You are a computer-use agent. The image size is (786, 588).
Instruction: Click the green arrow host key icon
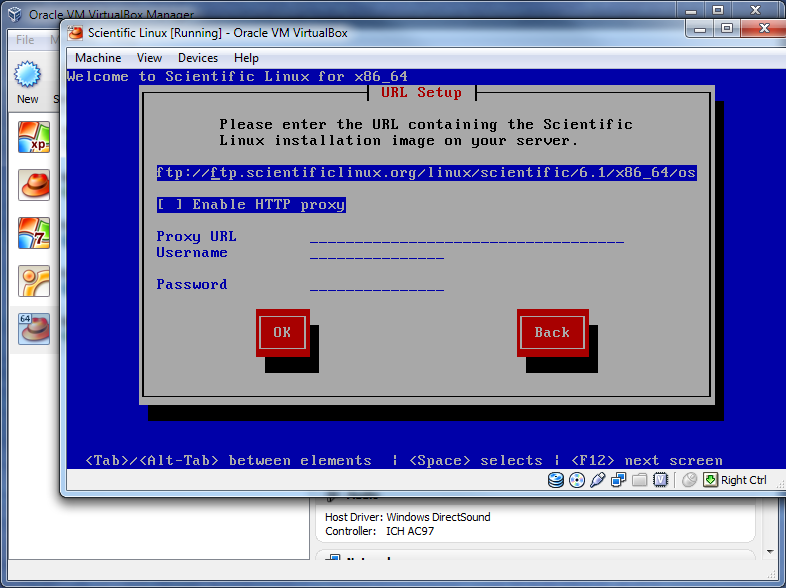(x=710, y=480)
